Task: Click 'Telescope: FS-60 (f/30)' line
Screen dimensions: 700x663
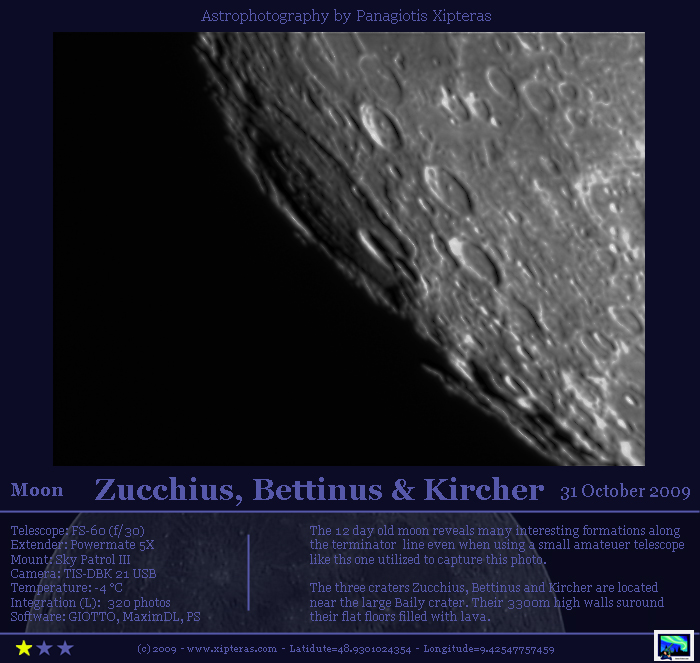Action: (x=78, y=530)
